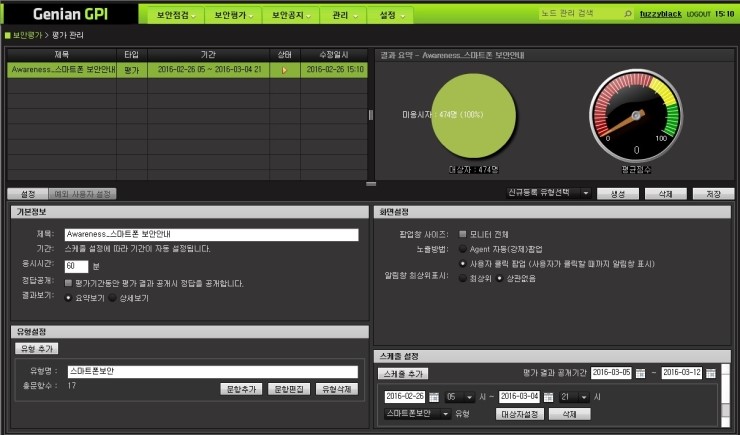
Task: Click the fuzzyblack username link
Action: coord(661,14)
